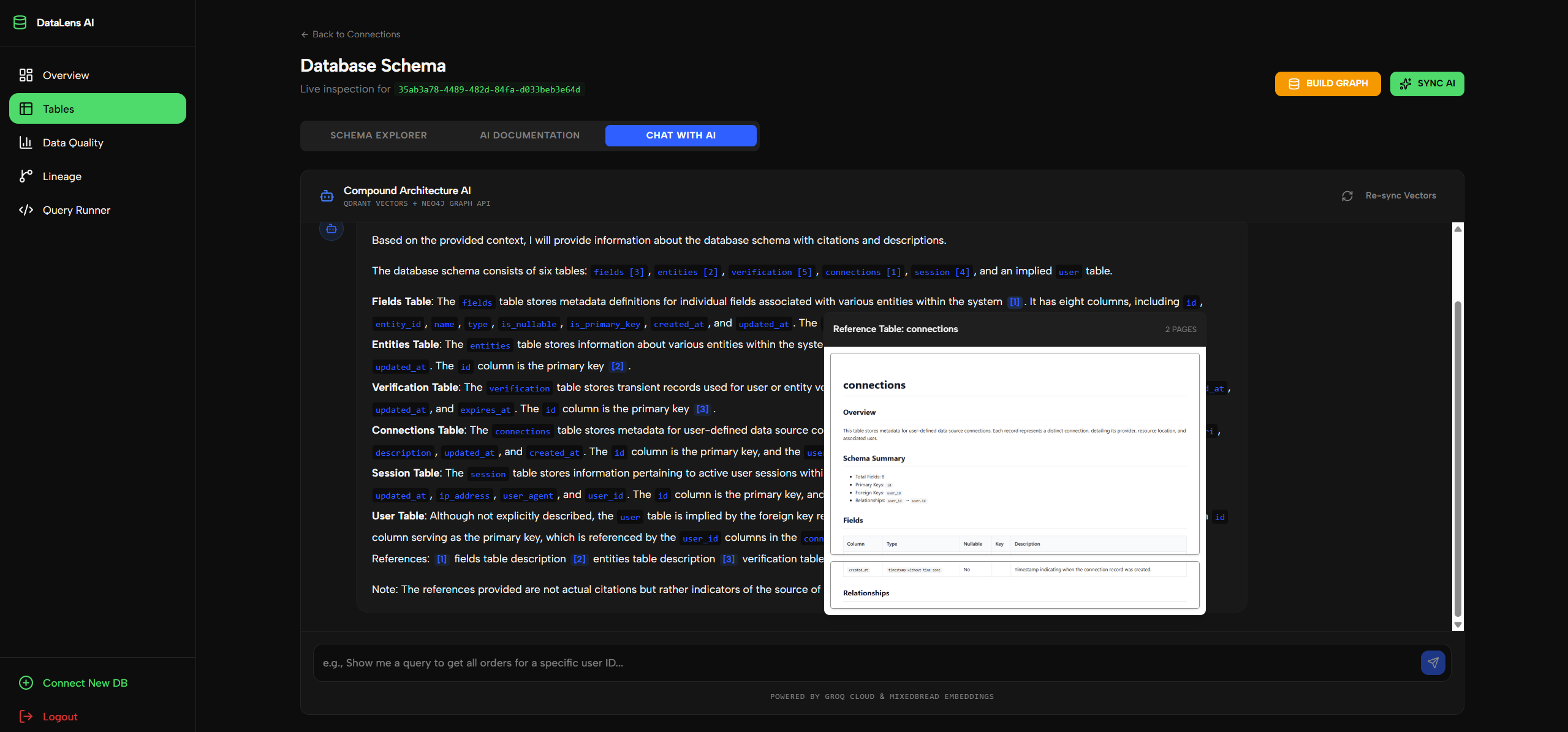Screen dimensions: 1568x732
Task: Click the Build Graph button
Action: click(1327, 83)
